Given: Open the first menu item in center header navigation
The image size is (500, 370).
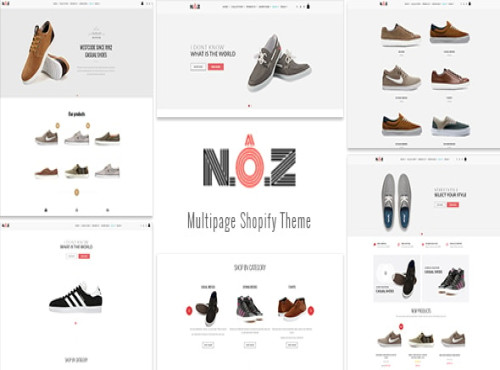Looking at the screenshot, I should click(x=225, y=7).
